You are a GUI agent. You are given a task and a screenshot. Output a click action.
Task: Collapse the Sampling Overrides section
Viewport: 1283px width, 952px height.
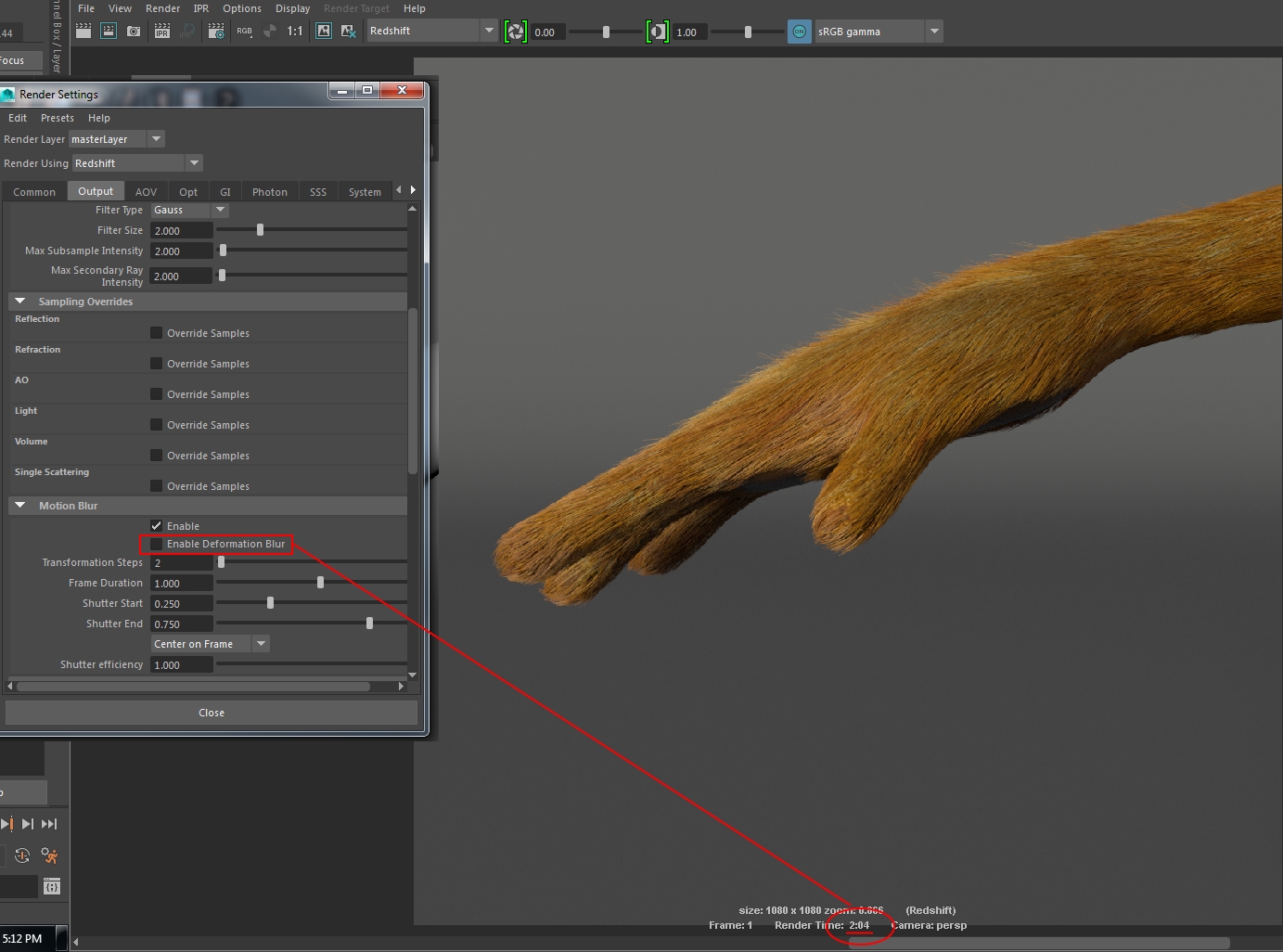pyautogui.click(x=20, y=302)
